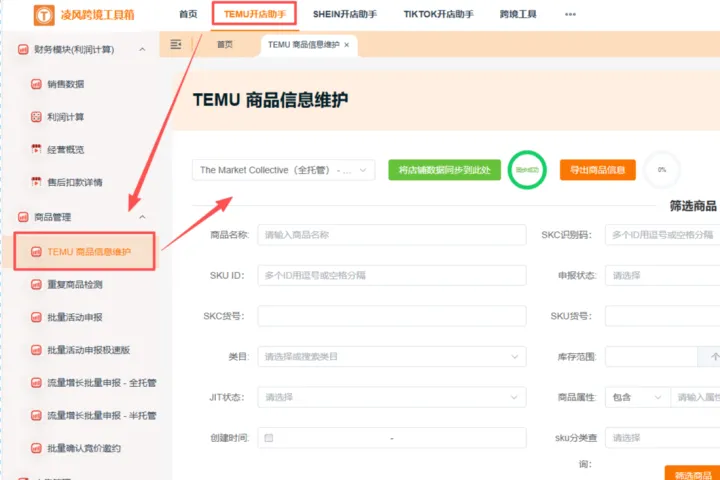Click 导出商品信息 orange button

[x=597, y=170]
